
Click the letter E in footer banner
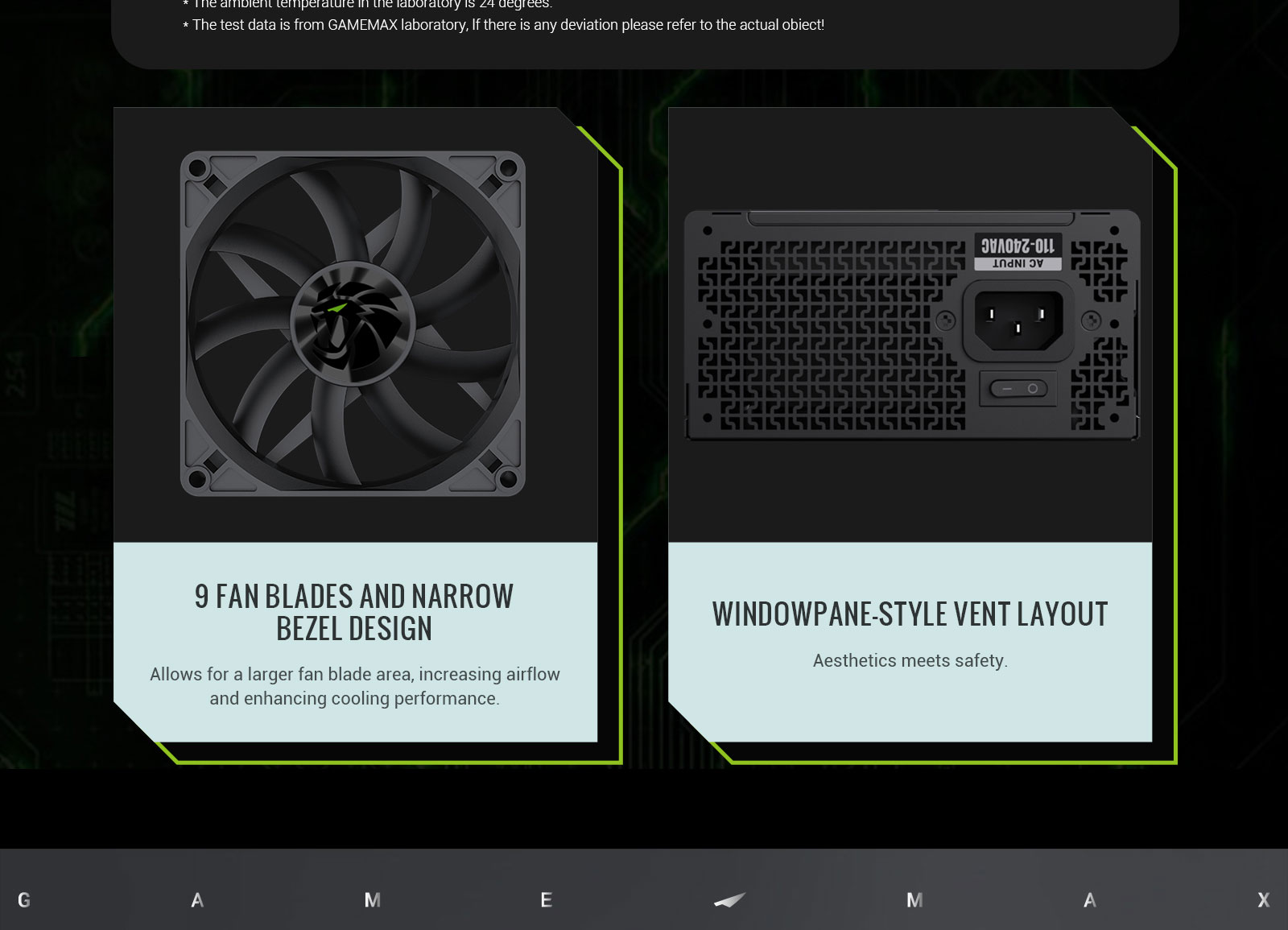547,900
